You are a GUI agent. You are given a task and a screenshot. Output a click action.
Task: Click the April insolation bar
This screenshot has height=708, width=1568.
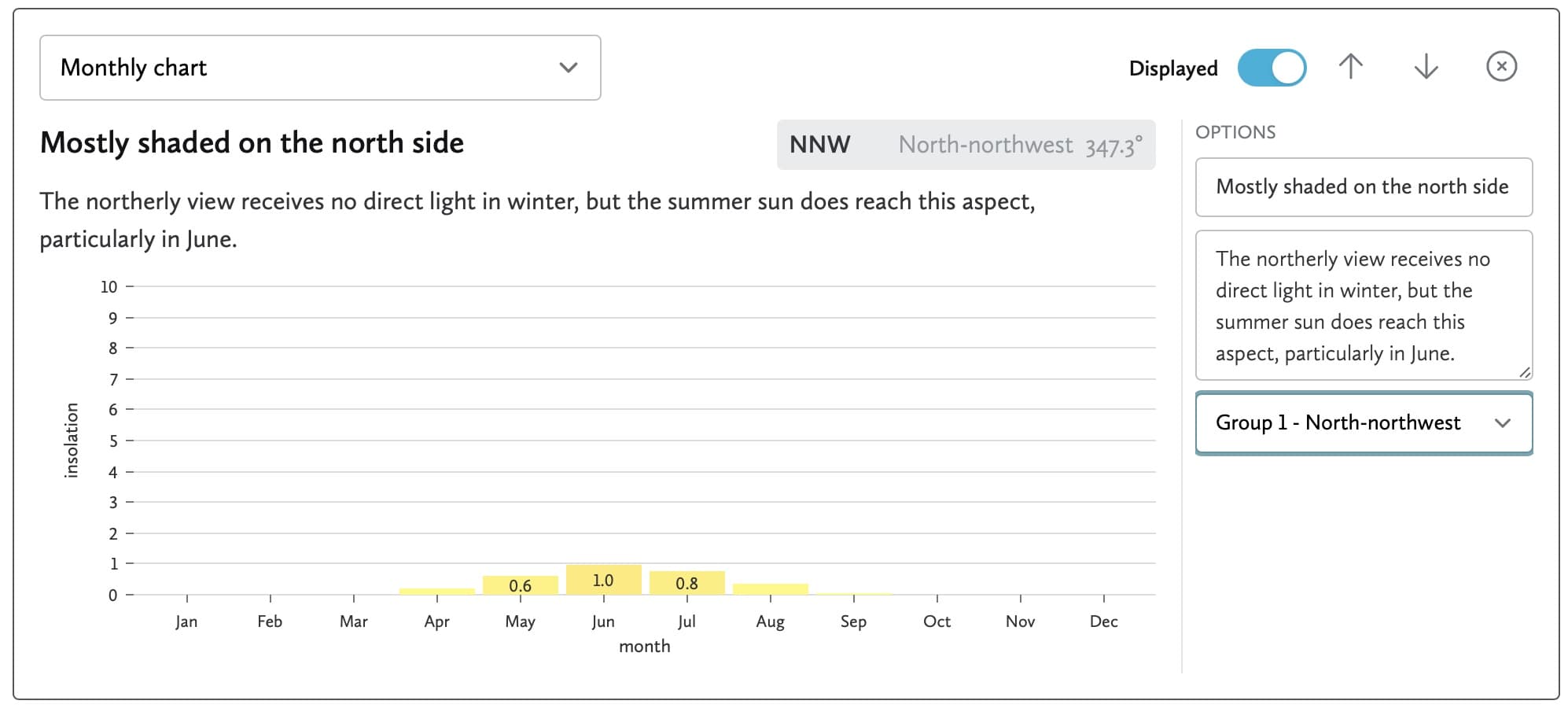point(437,591)
